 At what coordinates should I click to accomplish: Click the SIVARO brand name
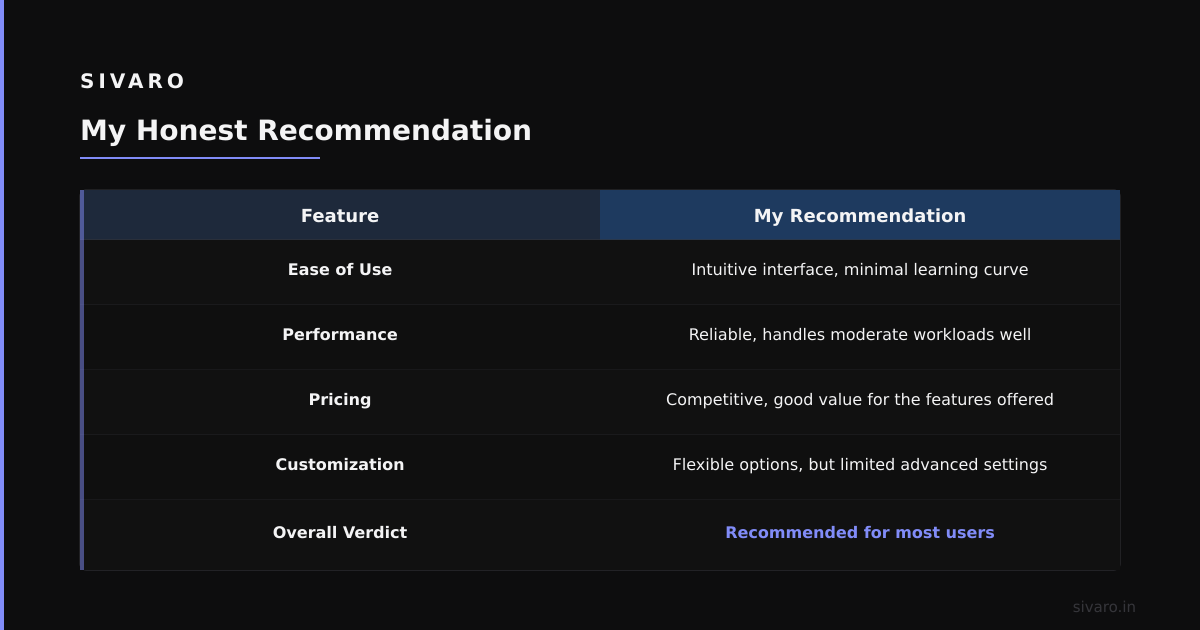pyautogui.click(x=133, y=81)
